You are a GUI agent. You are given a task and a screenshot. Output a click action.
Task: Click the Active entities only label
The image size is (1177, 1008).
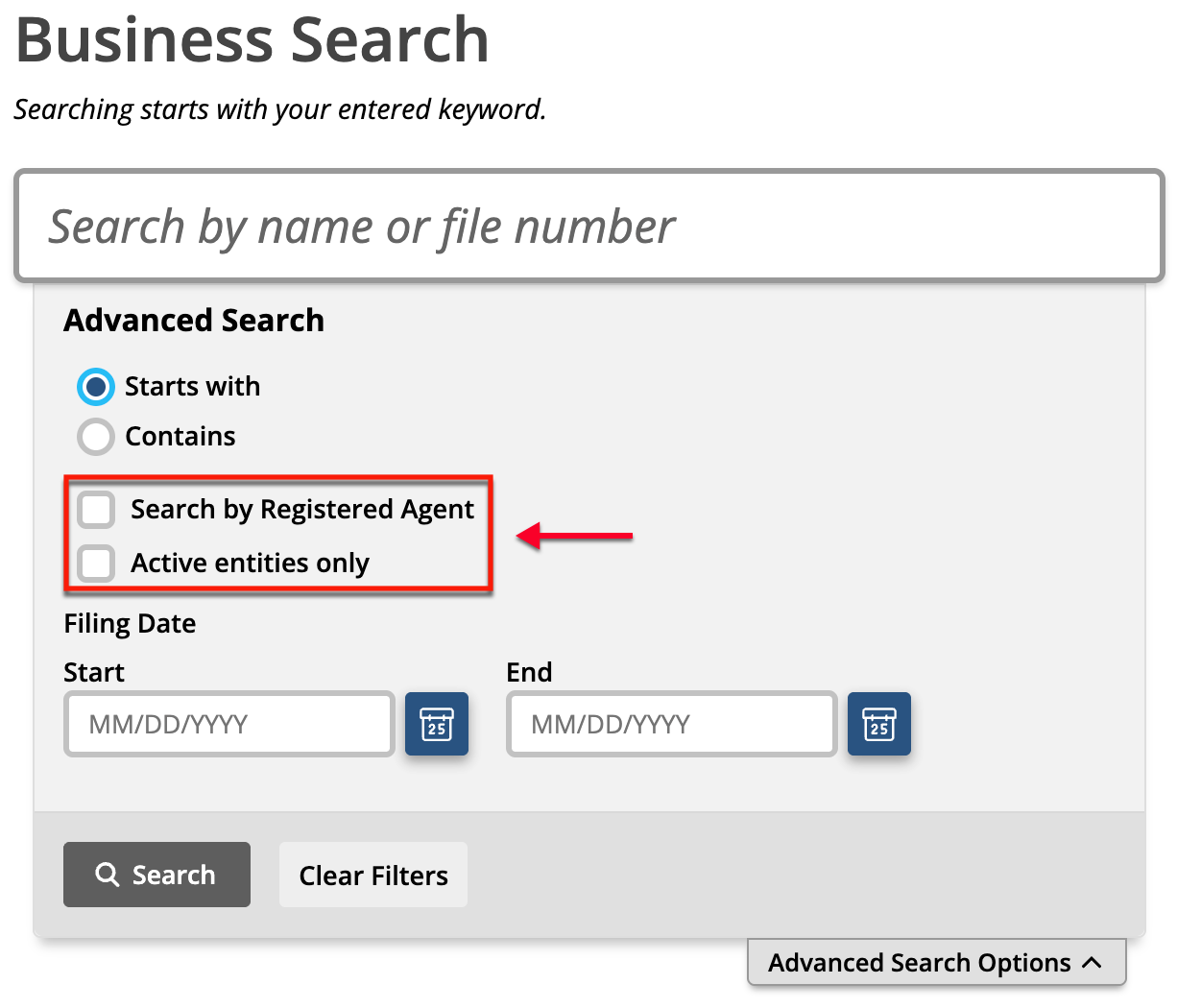pos(250,564)
